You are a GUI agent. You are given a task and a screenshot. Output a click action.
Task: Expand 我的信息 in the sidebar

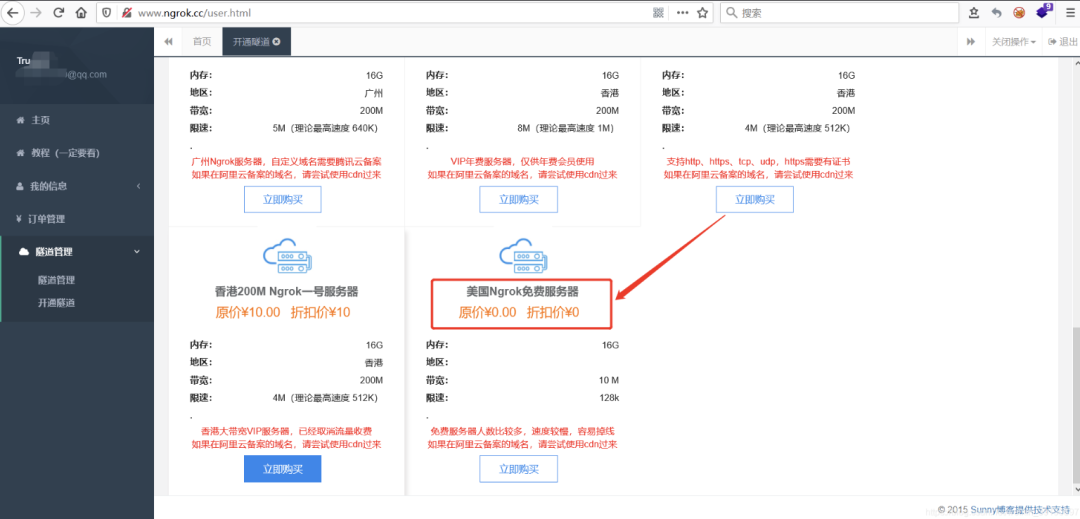77,186
